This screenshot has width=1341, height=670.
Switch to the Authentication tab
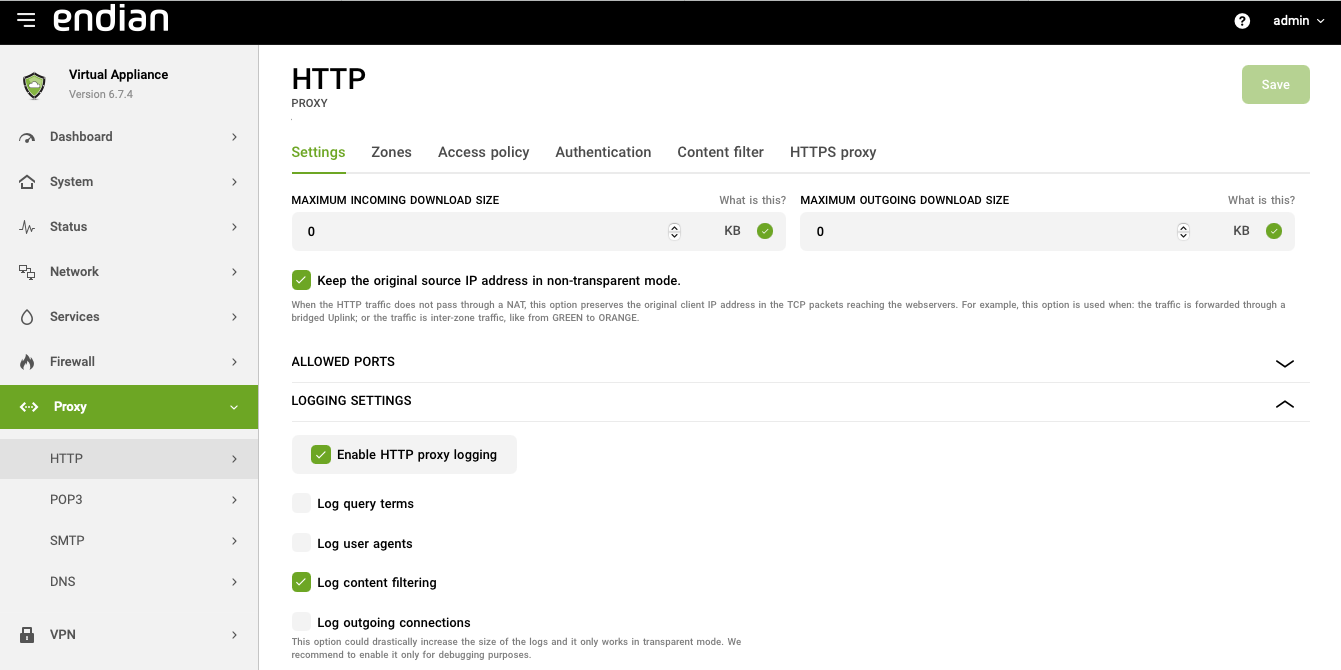603,152
